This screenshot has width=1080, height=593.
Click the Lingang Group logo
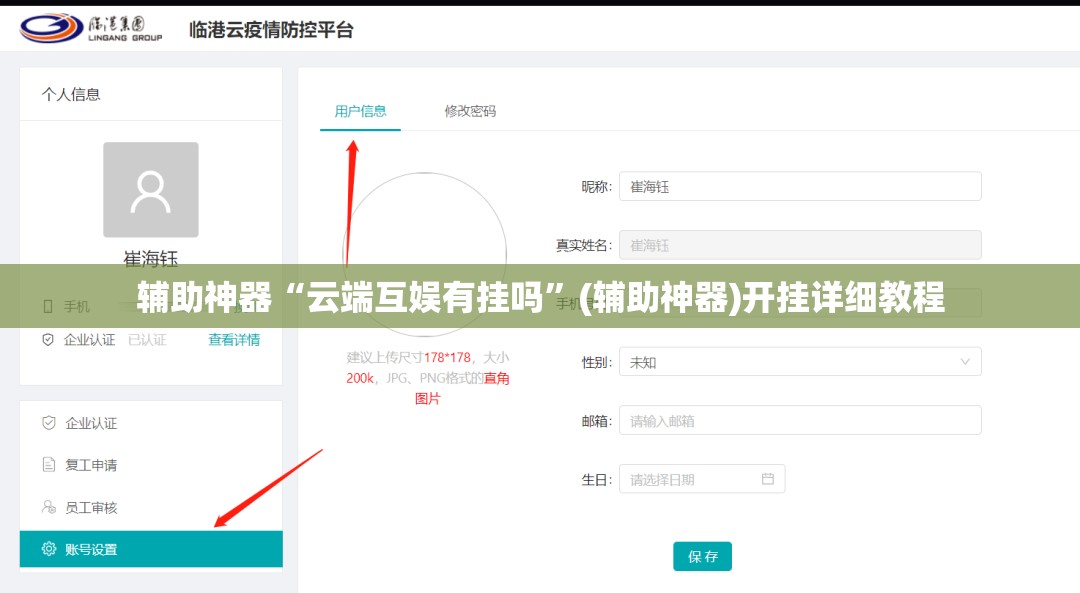coord(92,28)
